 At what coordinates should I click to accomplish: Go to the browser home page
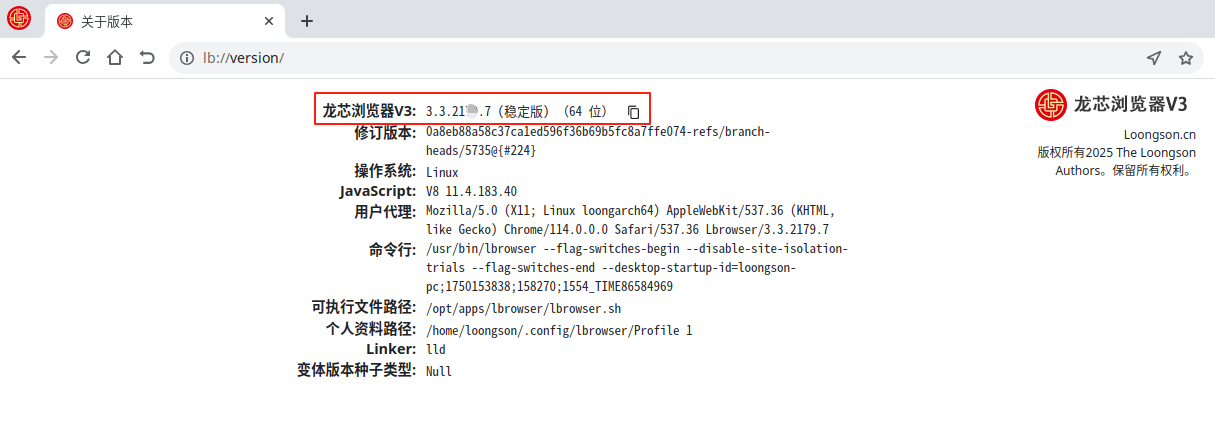(115, 58)
